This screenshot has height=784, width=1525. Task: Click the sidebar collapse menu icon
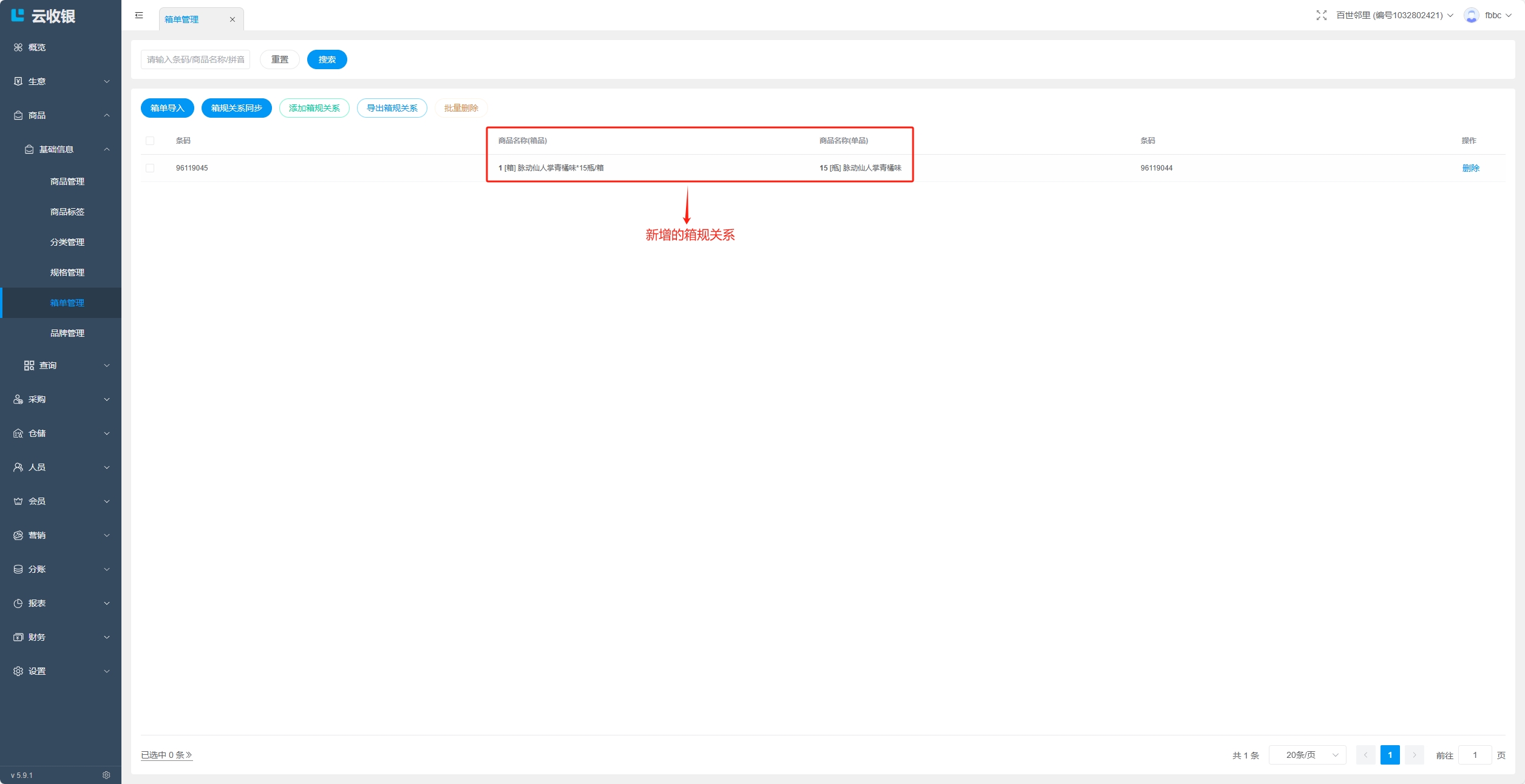click(139, 15)
